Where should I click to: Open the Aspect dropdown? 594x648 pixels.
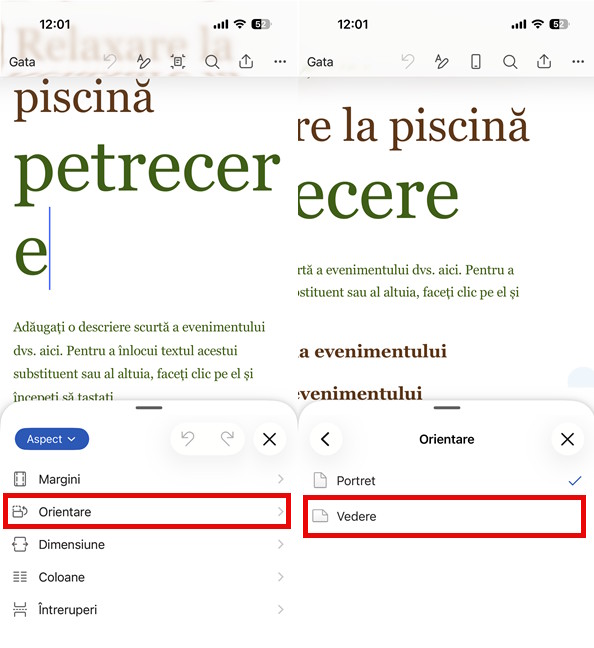52,439
